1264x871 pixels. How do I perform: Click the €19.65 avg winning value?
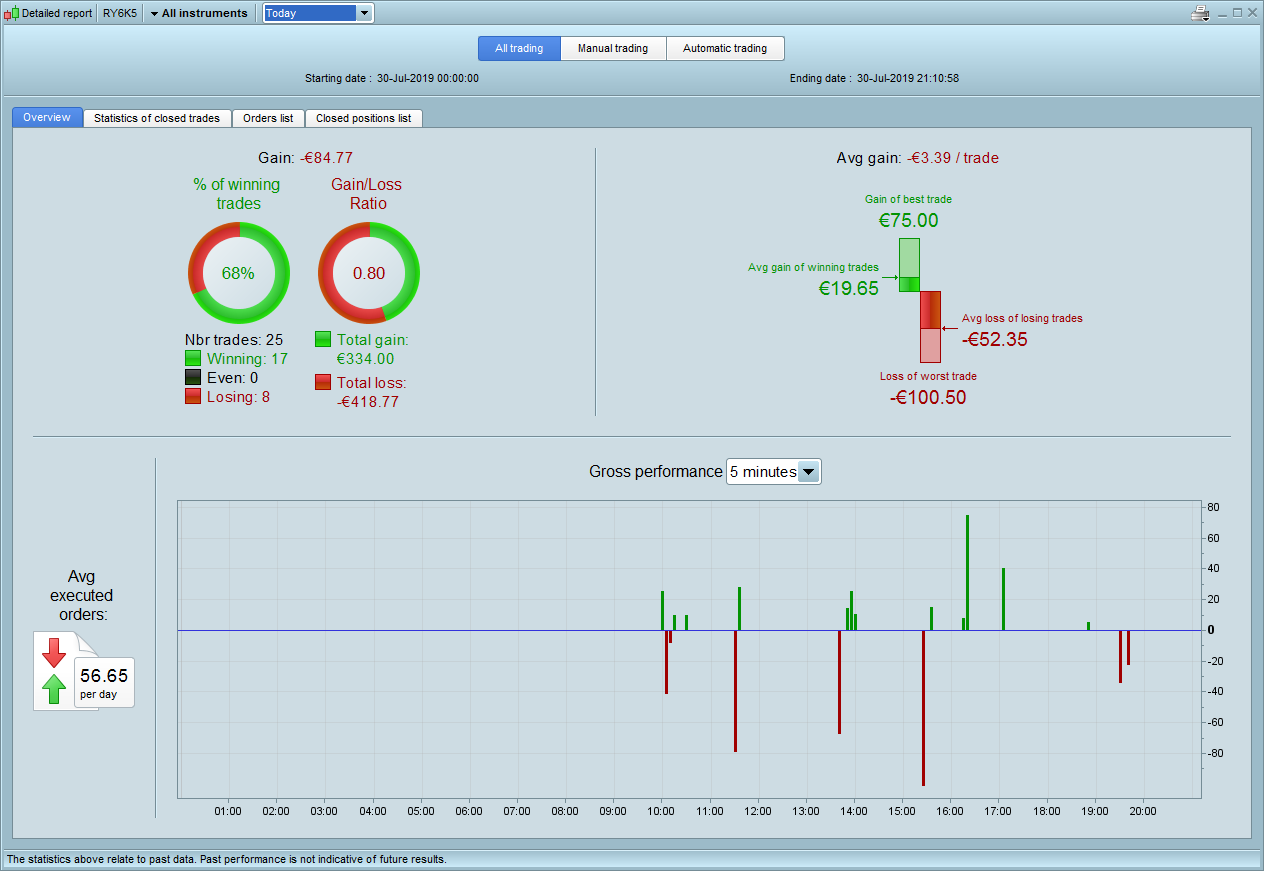coord(849,289)
